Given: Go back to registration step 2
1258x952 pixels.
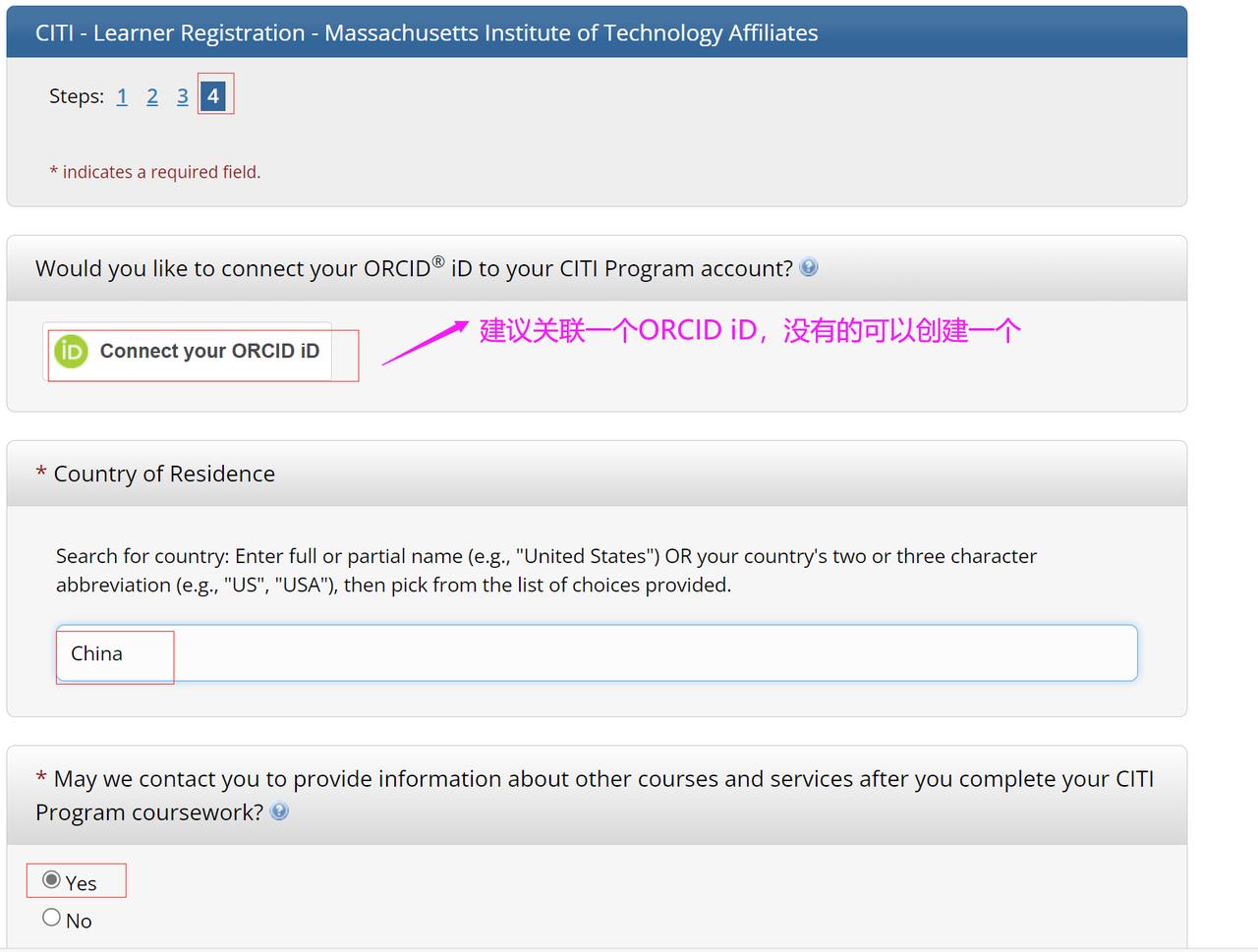Looking at the screenshot, I should [x=152, y=96].
